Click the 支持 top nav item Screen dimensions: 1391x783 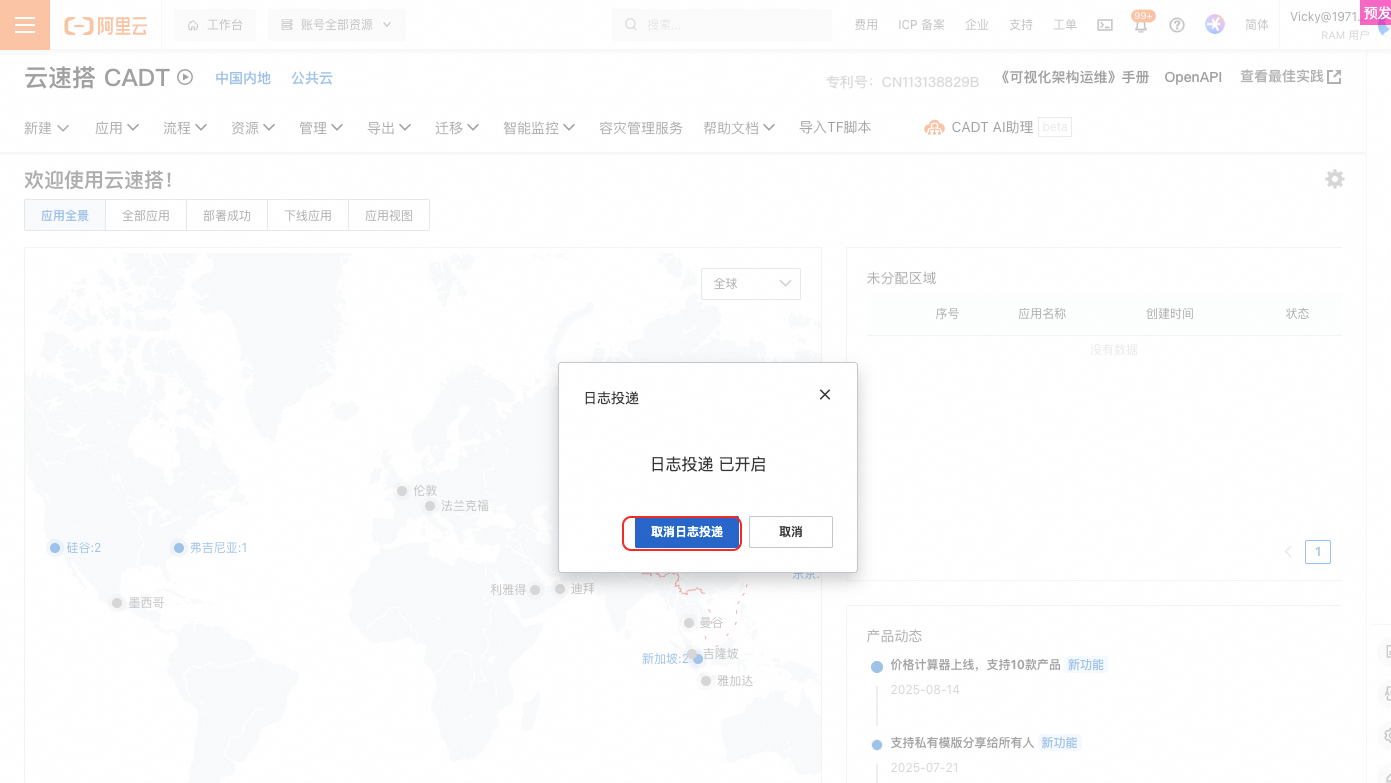click(1021, 25)
